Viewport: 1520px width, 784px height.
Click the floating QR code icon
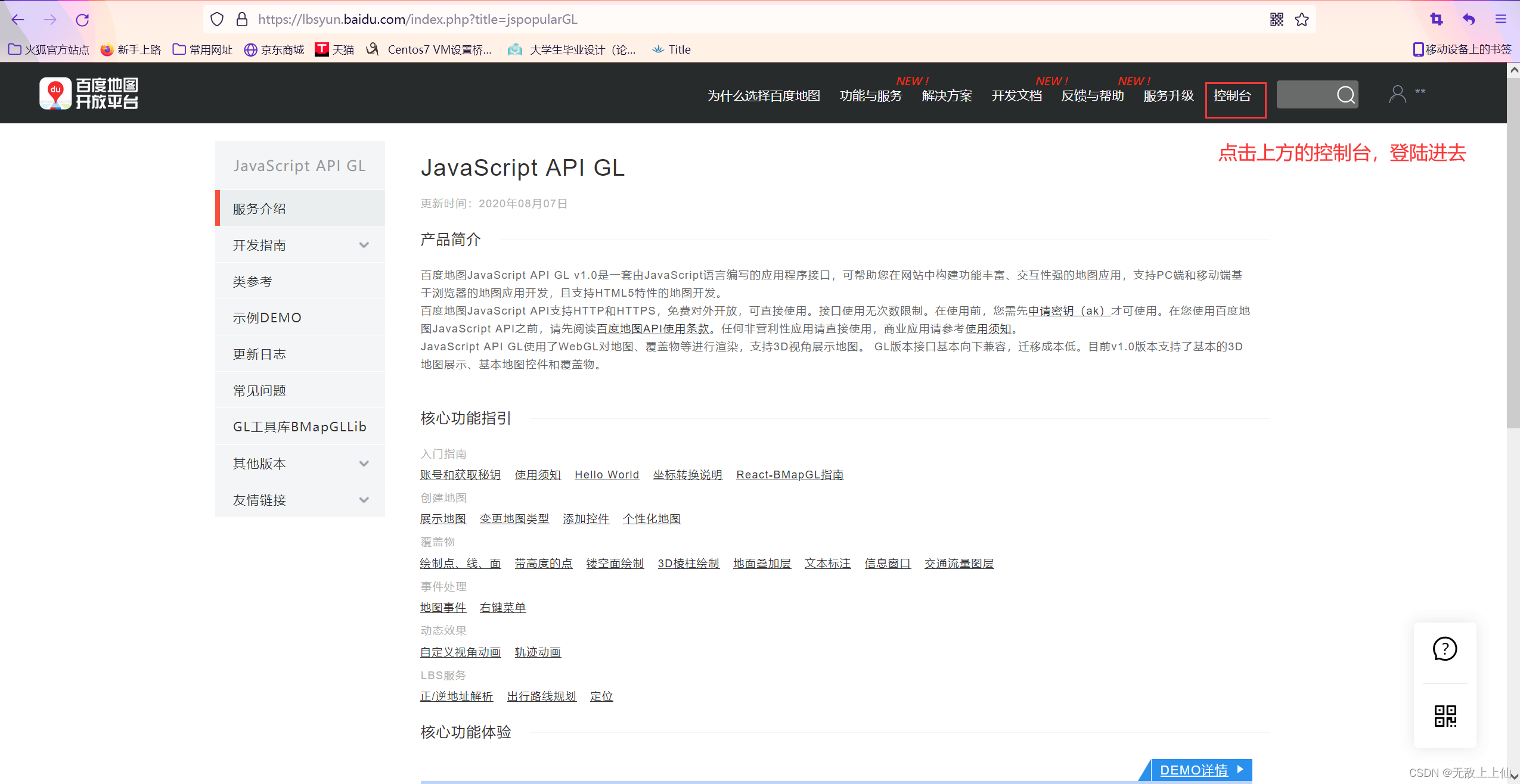1444,715
